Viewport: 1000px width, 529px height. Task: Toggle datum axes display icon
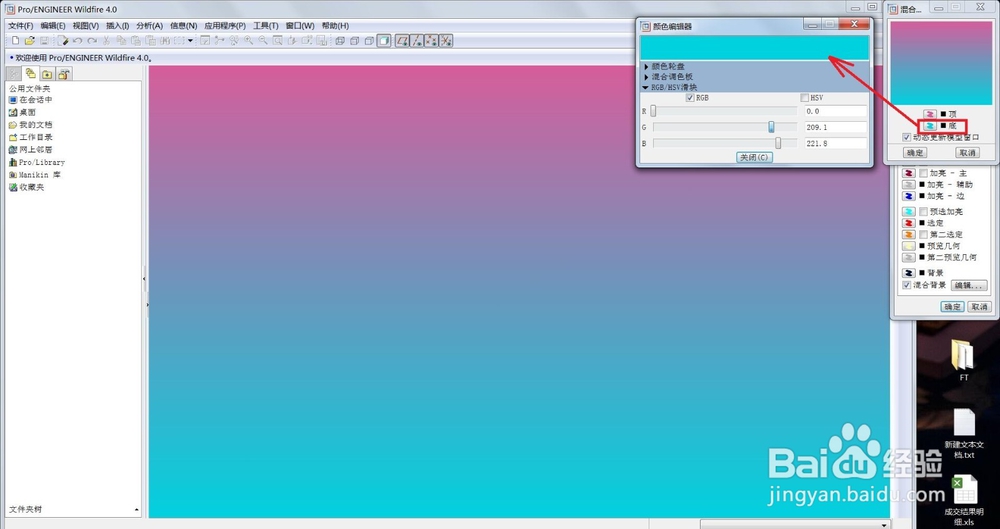point(416,41)
